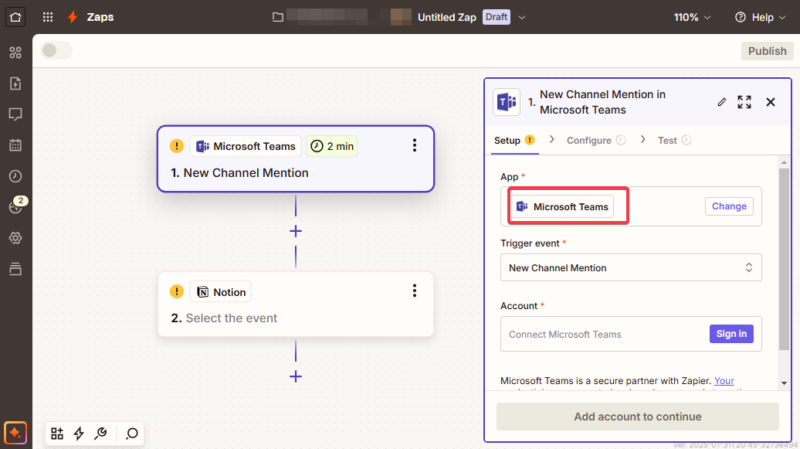Open the Help menu
This screenshot has width=800, height=449.
[x=760, y=17]
